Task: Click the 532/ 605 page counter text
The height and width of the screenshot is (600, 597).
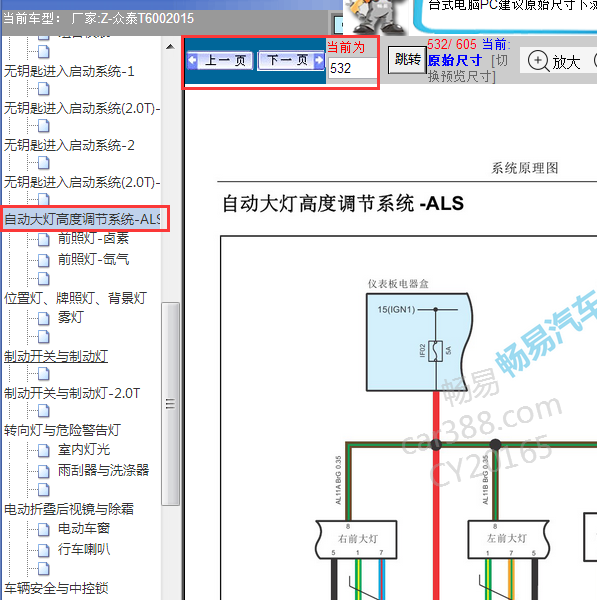Action: click(452, 44)
